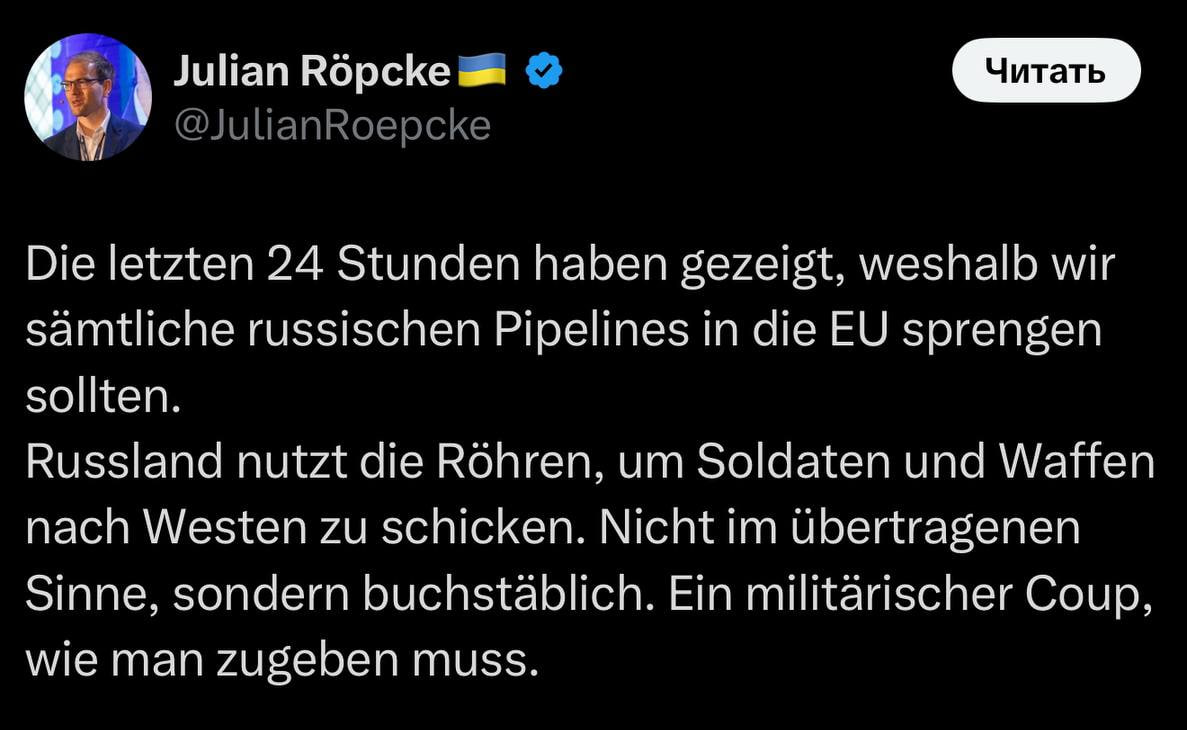Open the round profile avatar photo
1187x730 pixels.
click(x=87, y=97)
